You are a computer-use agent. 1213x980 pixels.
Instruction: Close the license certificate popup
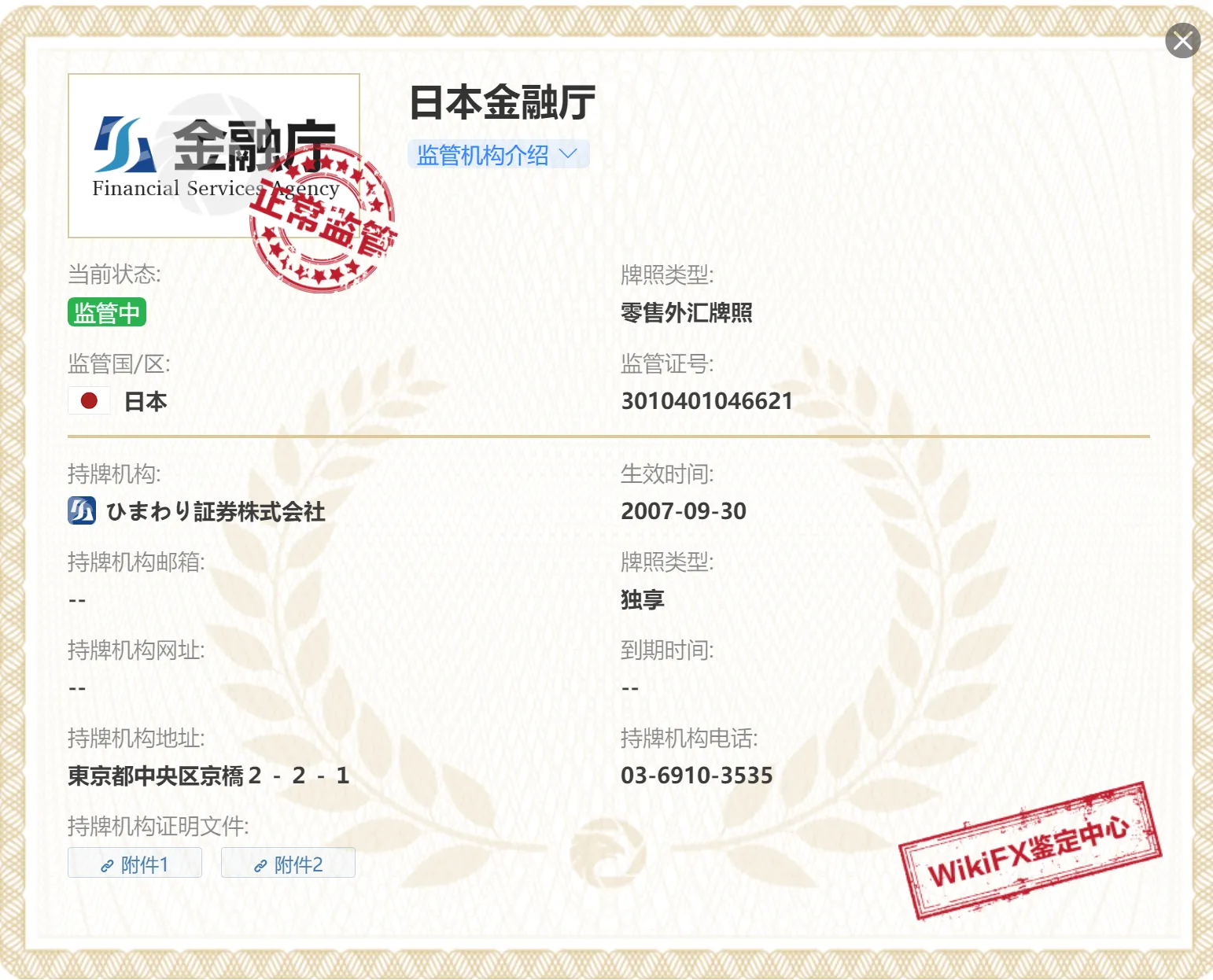pos(1182,41)
